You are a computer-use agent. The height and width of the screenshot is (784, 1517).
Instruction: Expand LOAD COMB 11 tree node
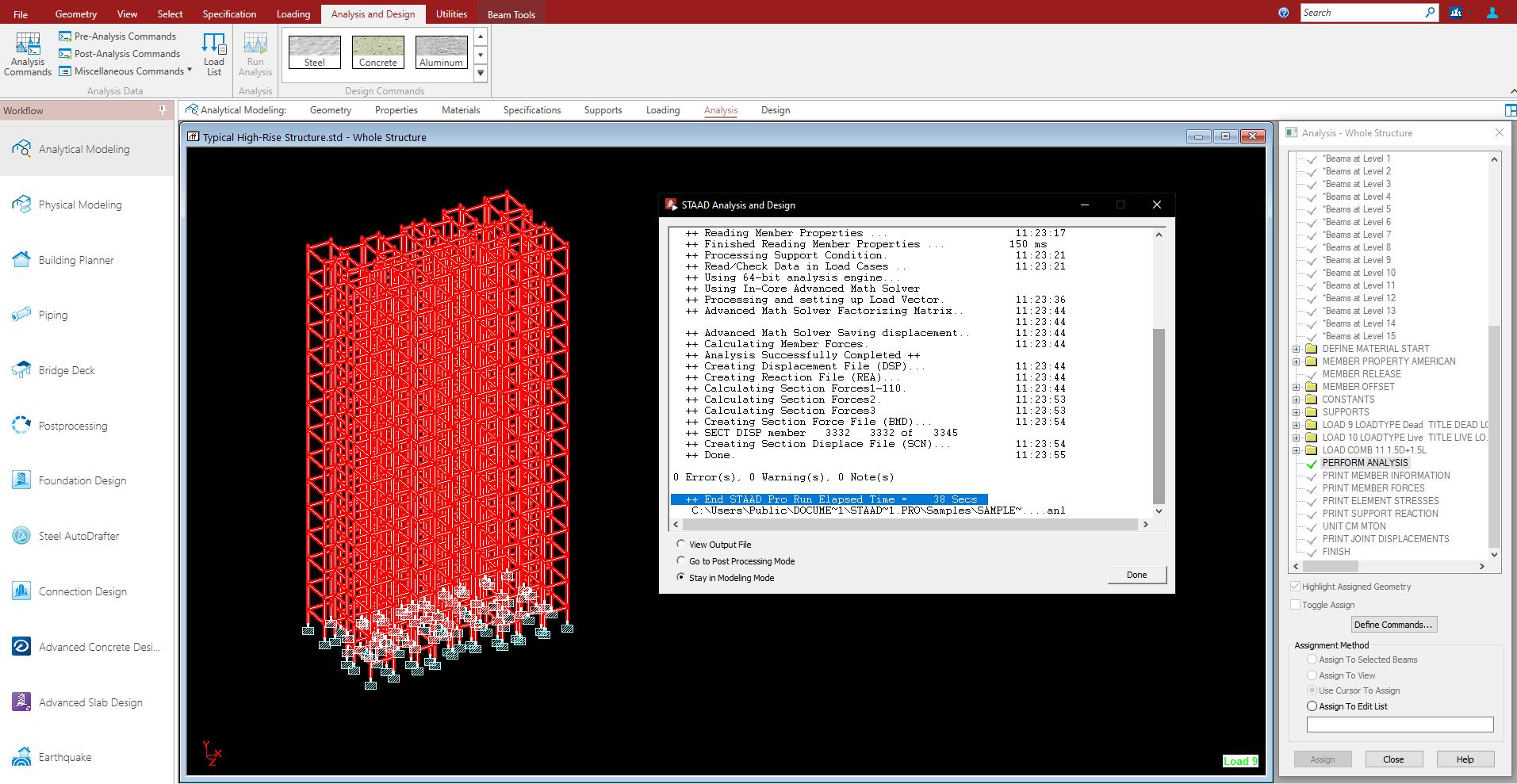pos(1297,450)
